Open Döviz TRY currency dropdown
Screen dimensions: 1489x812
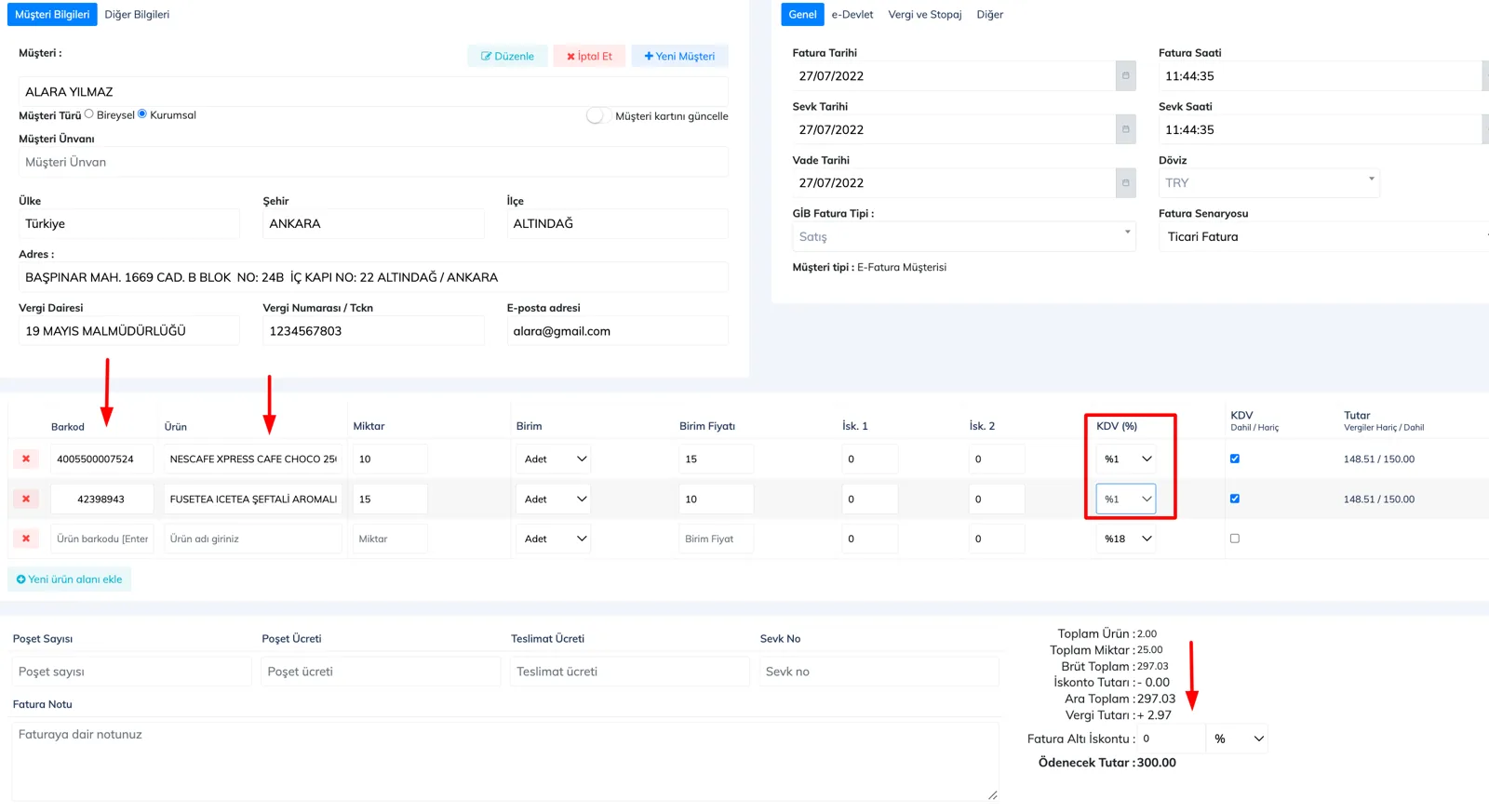tap(1269, 183)
